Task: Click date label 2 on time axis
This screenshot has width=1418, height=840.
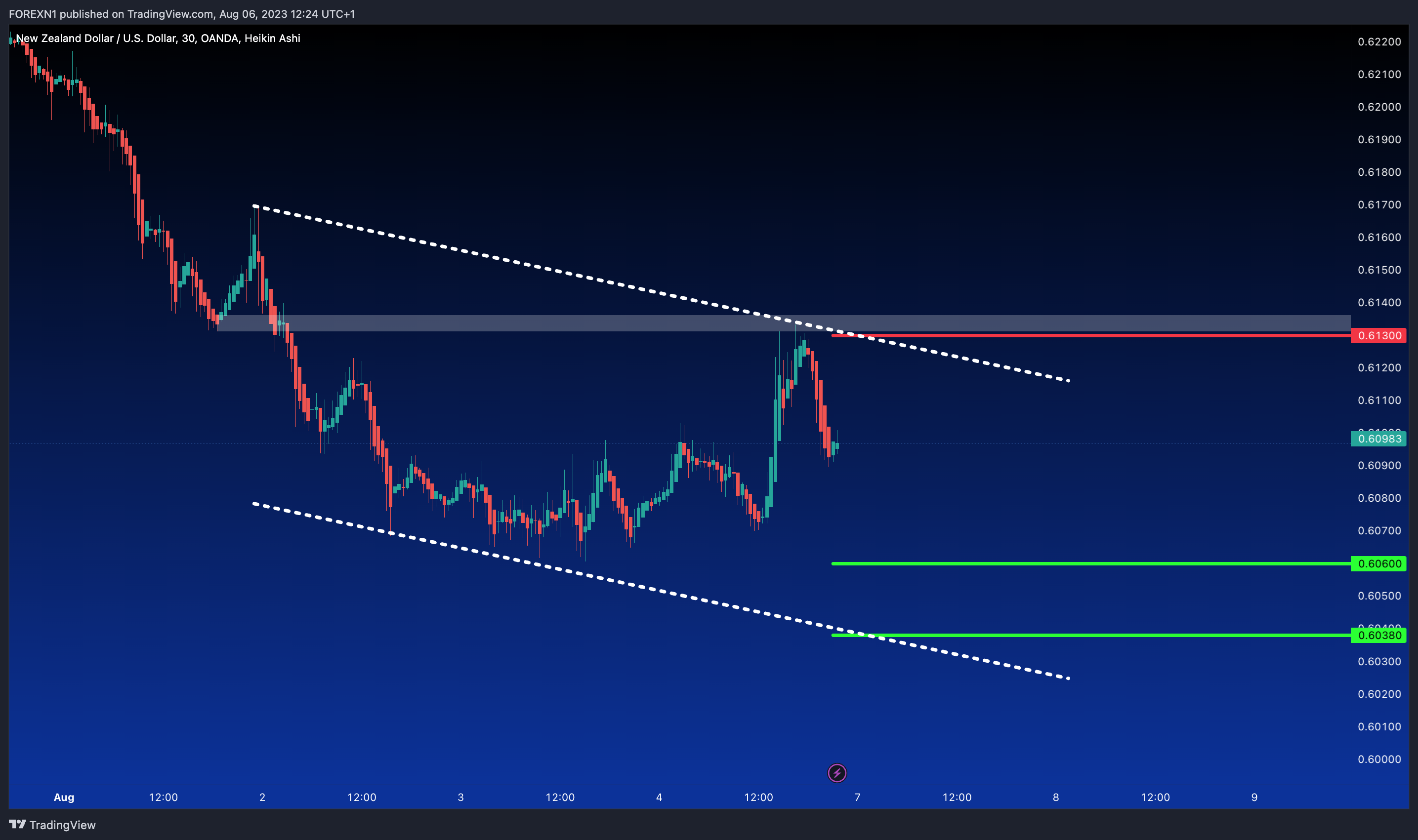Action: point(262,797)
